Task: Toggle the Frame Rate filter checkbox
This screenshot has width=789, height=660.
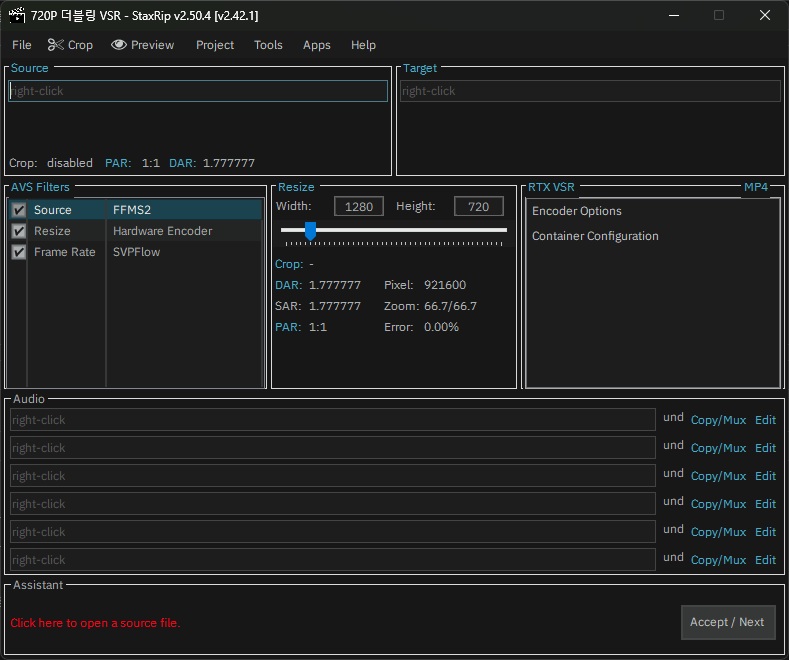Action: [x=19, y=252]
